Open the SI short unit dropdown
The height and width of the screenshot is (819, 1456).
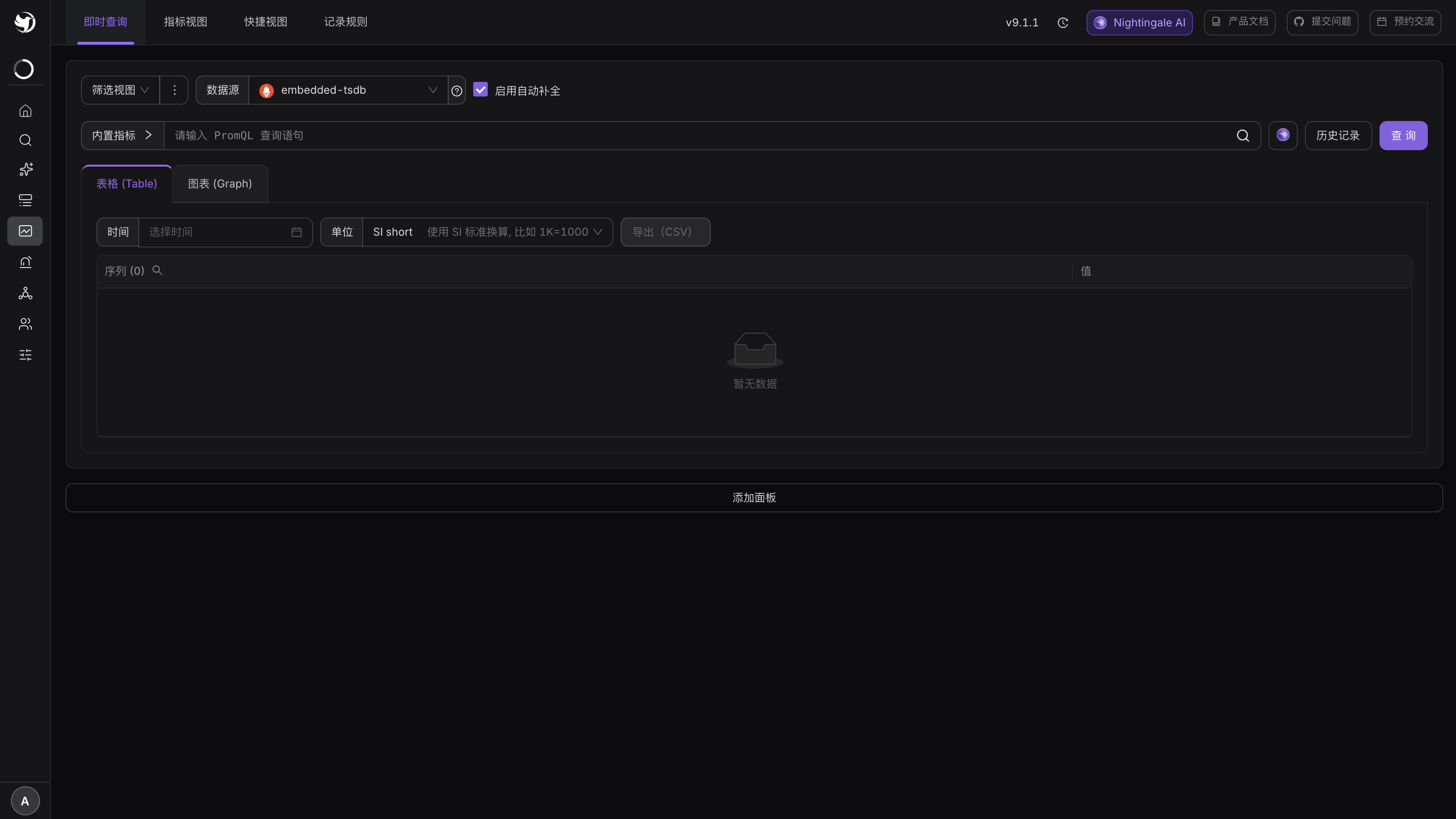click(x=487, y=233)
